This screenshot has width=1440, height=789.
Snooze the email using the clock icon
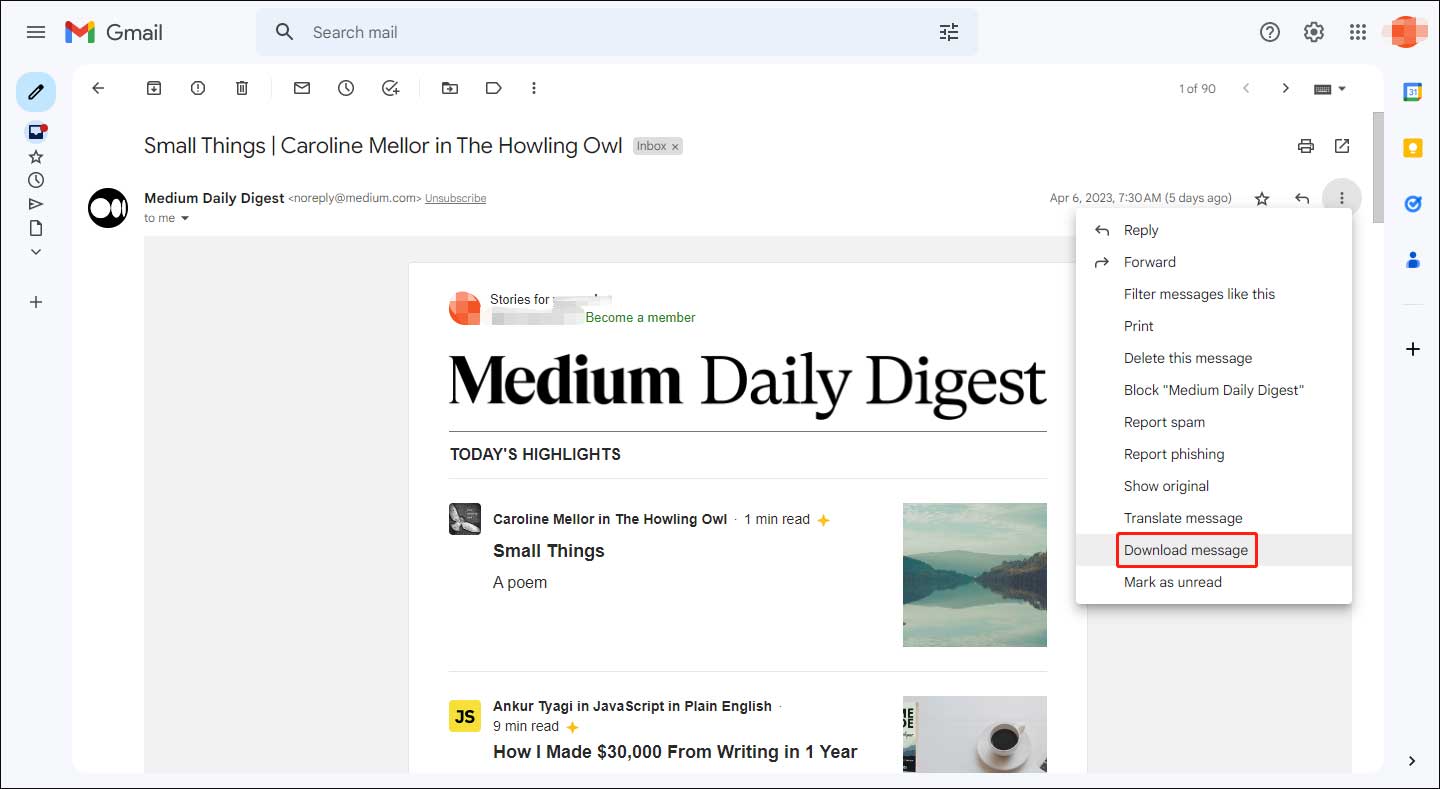(346, 88)
